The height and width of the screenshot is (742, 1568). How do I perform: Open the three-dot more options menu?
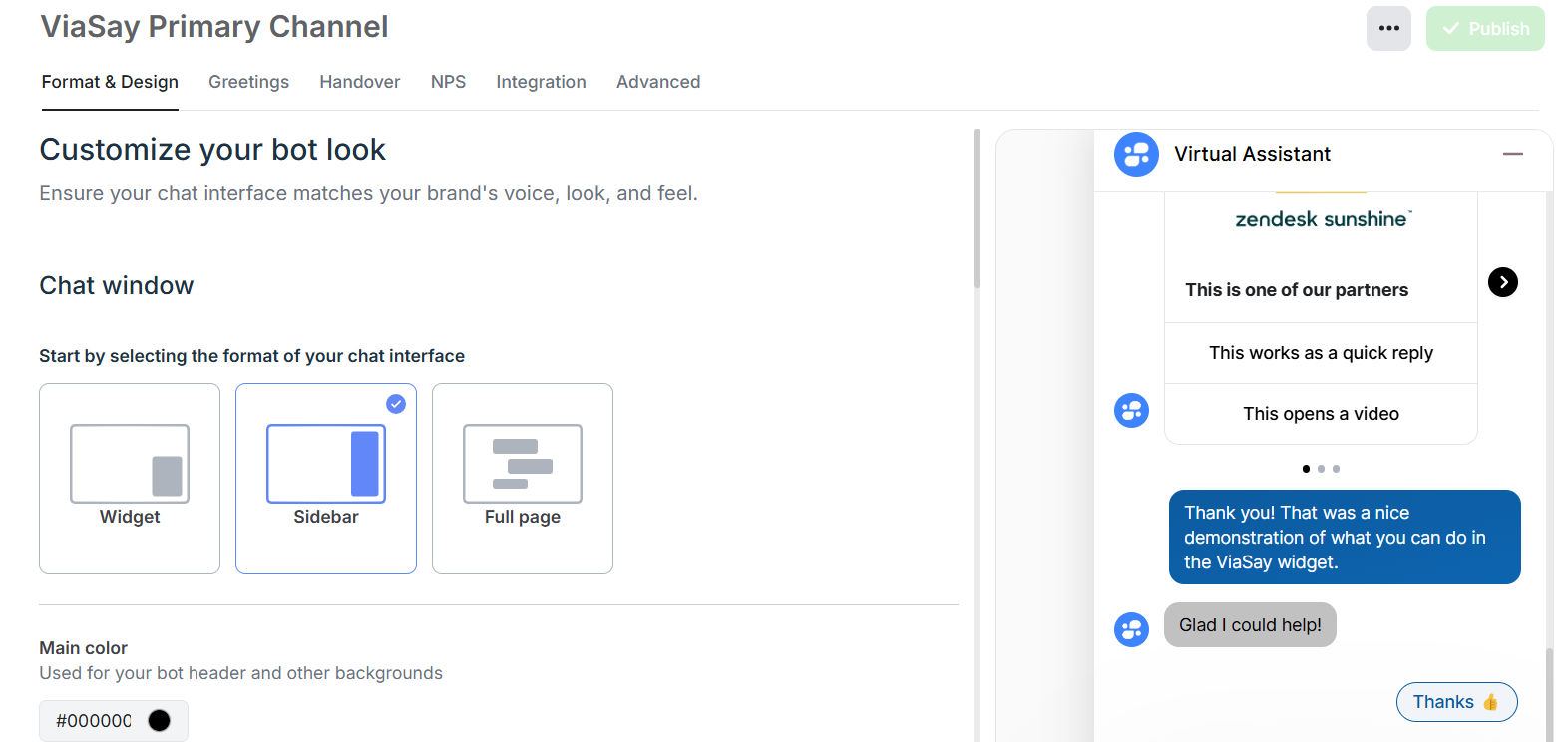1388,28
